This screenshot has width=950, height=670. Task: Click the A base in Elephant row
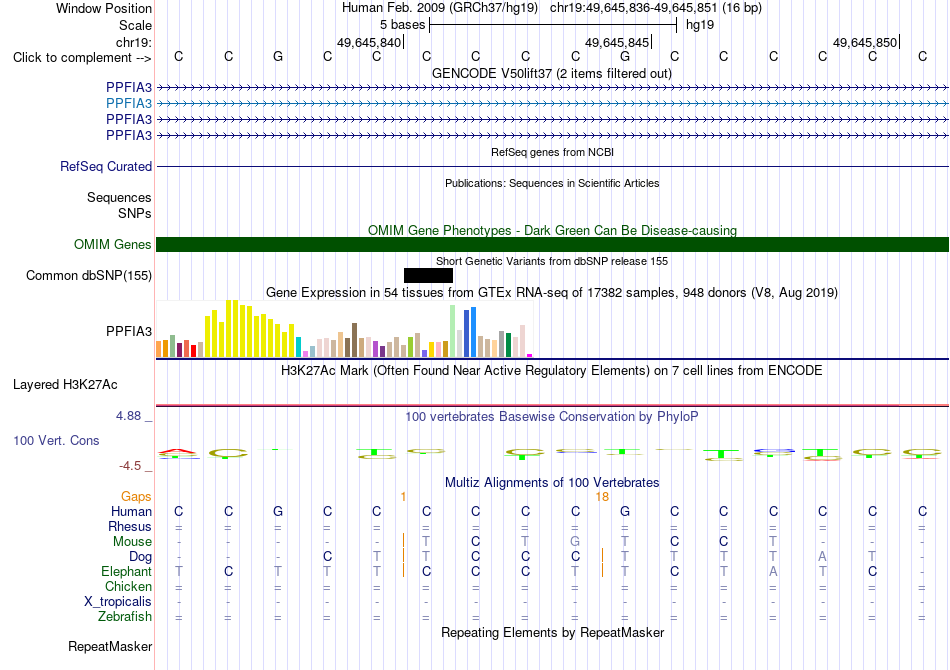[773, 572]
